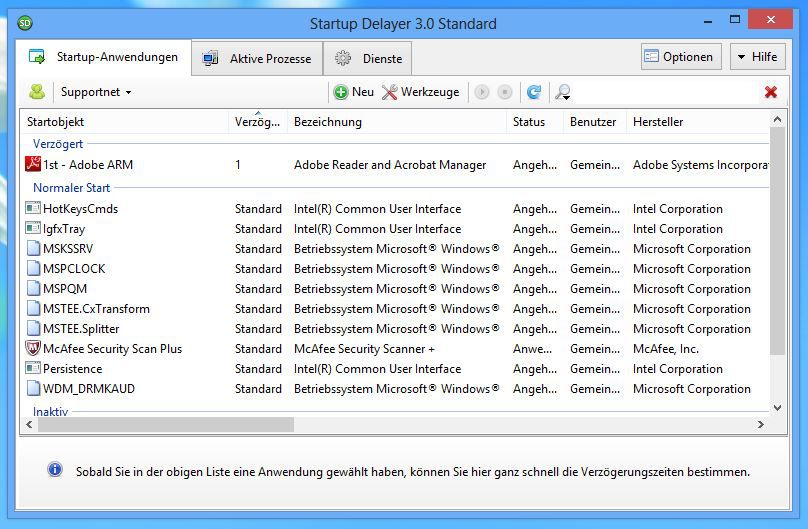Click the green users icon beside Supportnet
The height and width of the screenshot is (529, 808).
click(37, 92)
